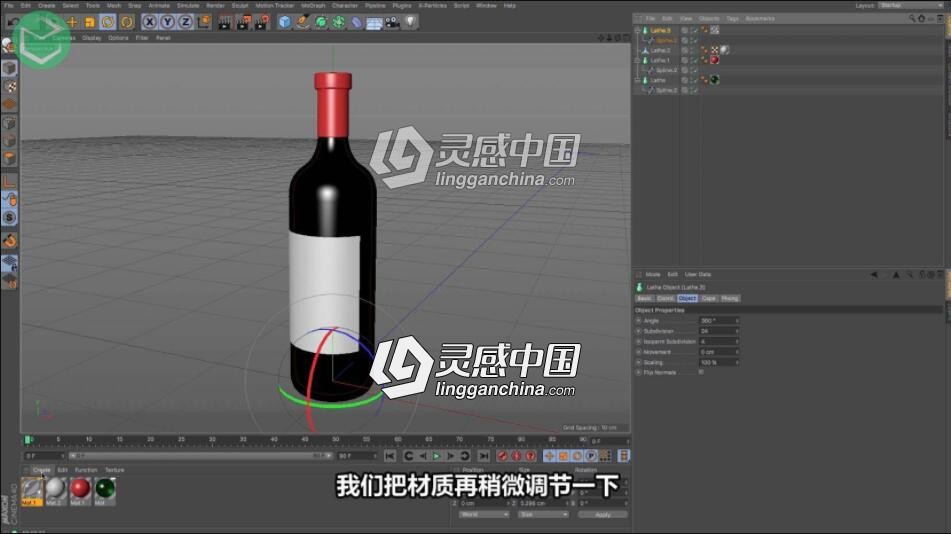Screen dimensions: 951x534
Task: Switch to Object tab in Attributes
Action: [687, 299]
